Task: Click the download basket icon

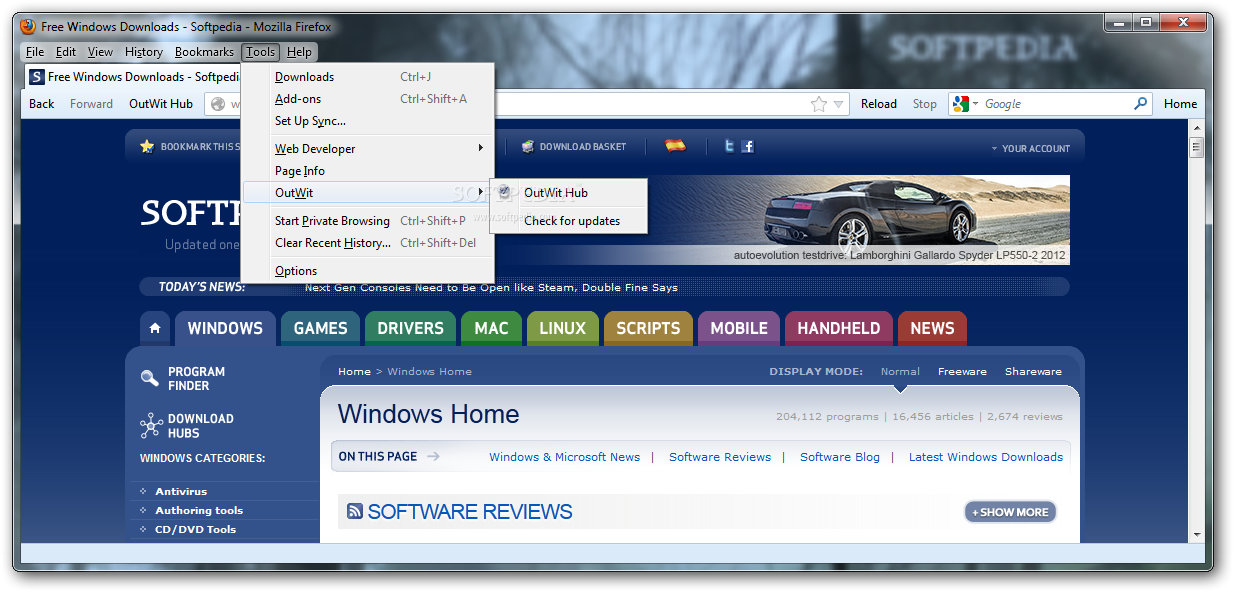Action: point(528,146)
